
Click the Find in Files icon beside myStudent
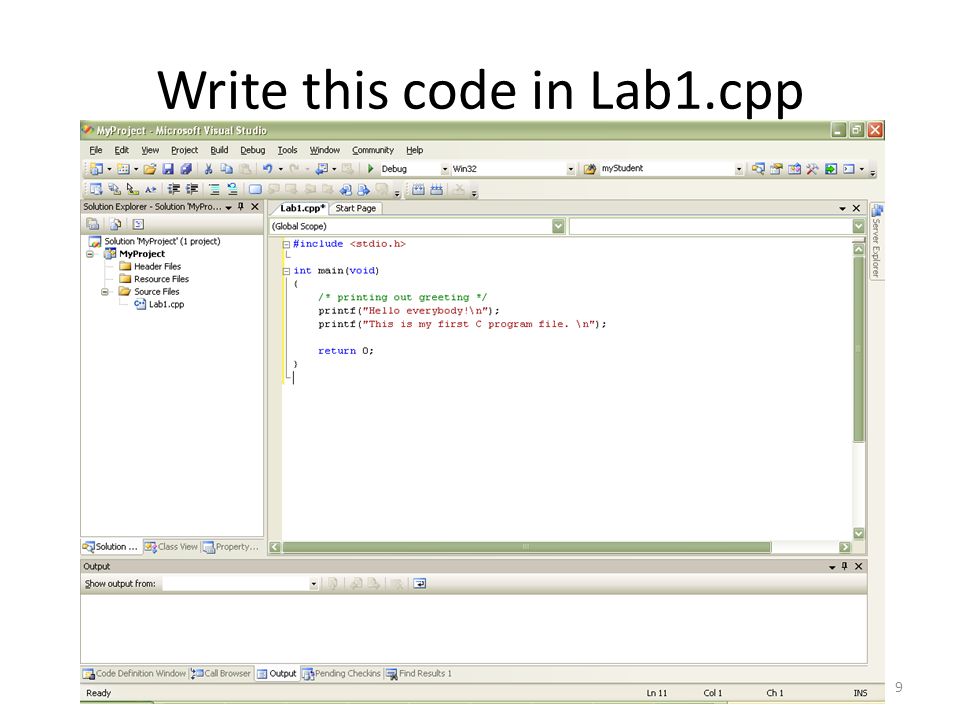[590, 169]
